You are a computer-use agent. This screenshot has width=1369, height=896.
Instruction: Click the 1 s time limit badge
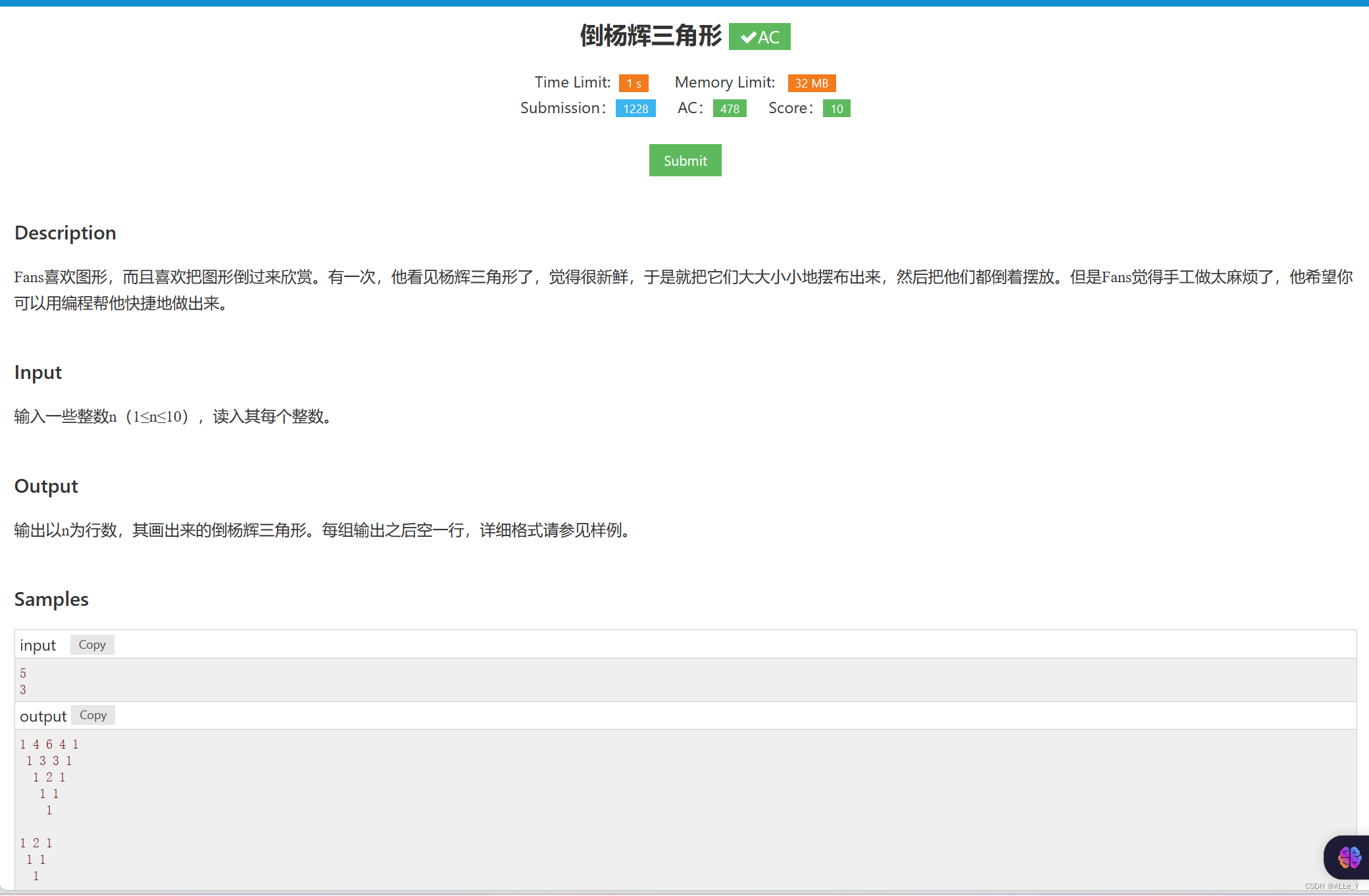pyautogui.click(x=634, y=84)
